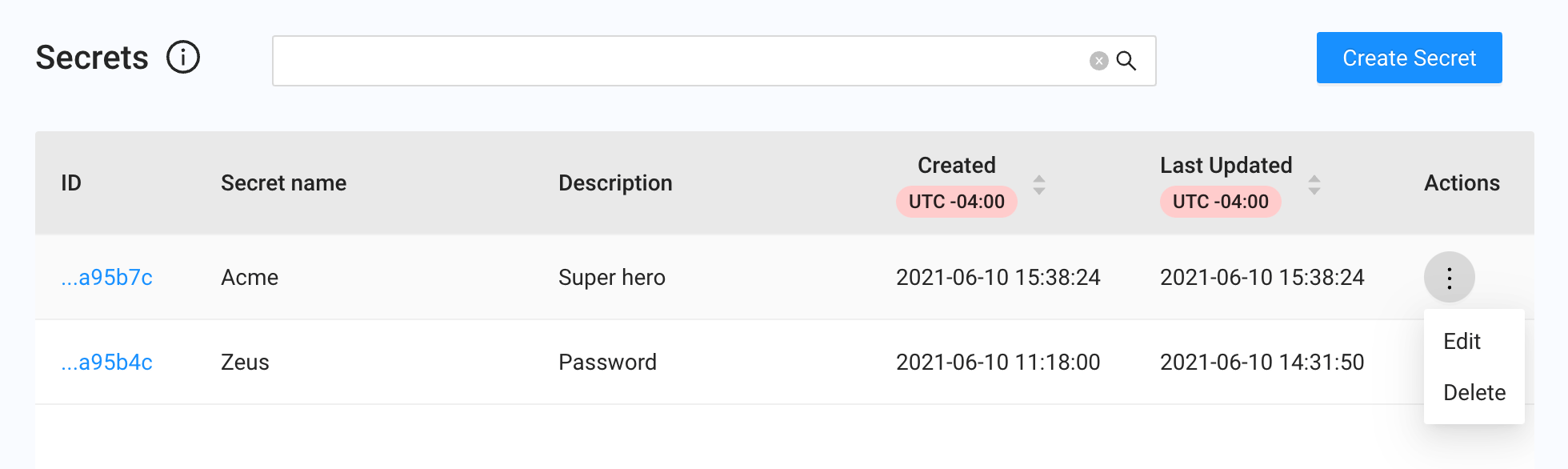Click the Secret name column header
This screenshot has height=469, width=1568.
click(x=284, y=183)
